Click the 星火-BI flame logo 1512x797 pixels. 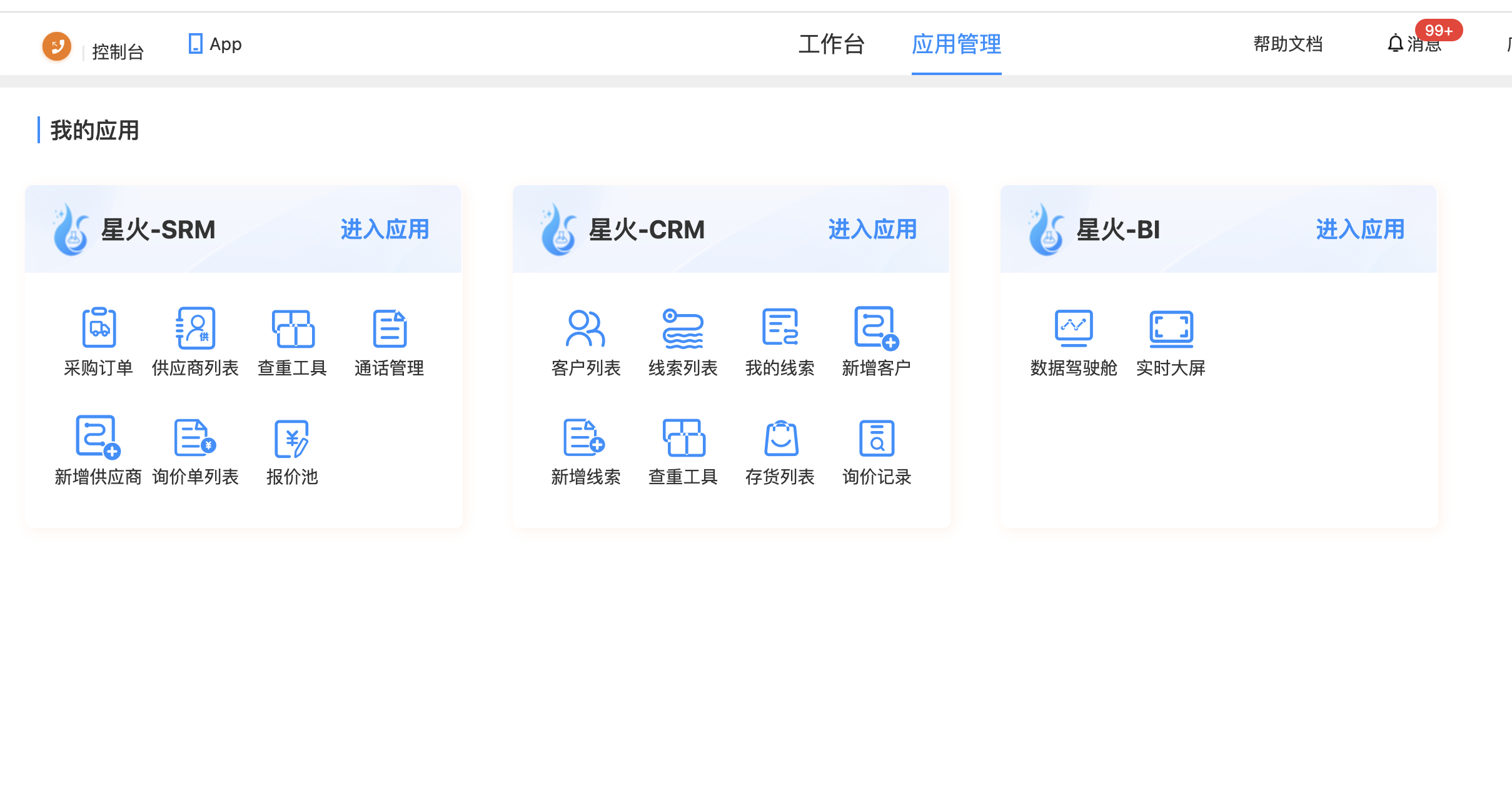pyautogui.click(x=1046, y=229)
